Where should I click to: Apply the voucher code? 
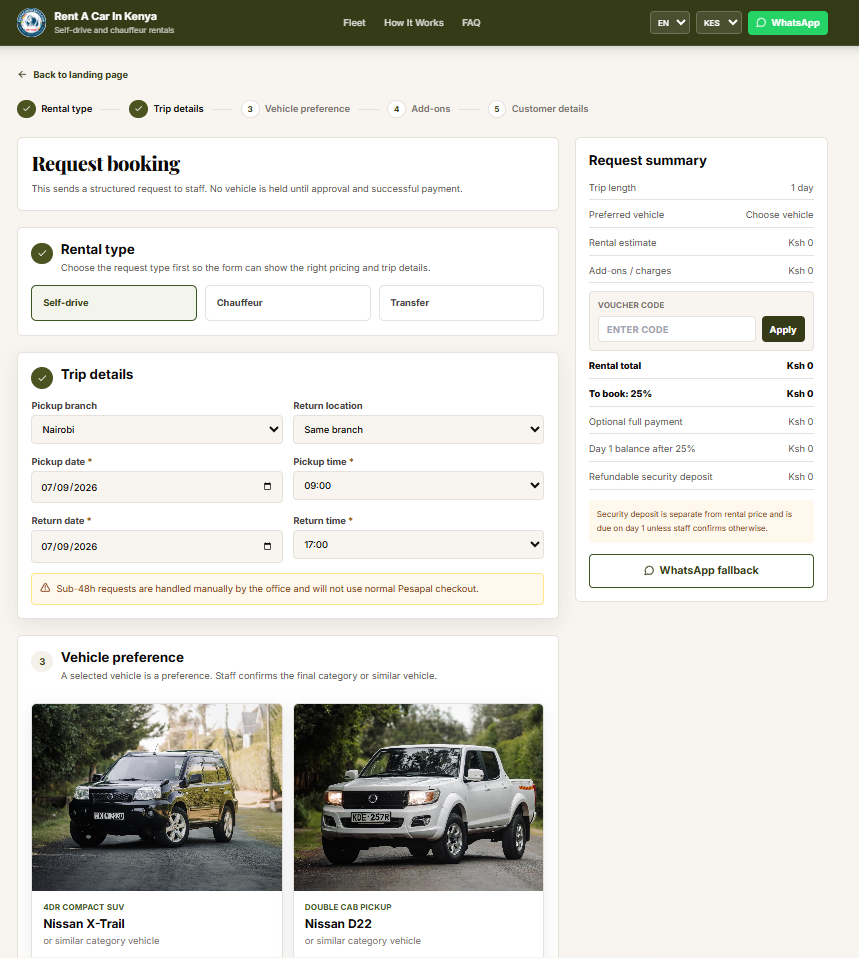(783, 329)
